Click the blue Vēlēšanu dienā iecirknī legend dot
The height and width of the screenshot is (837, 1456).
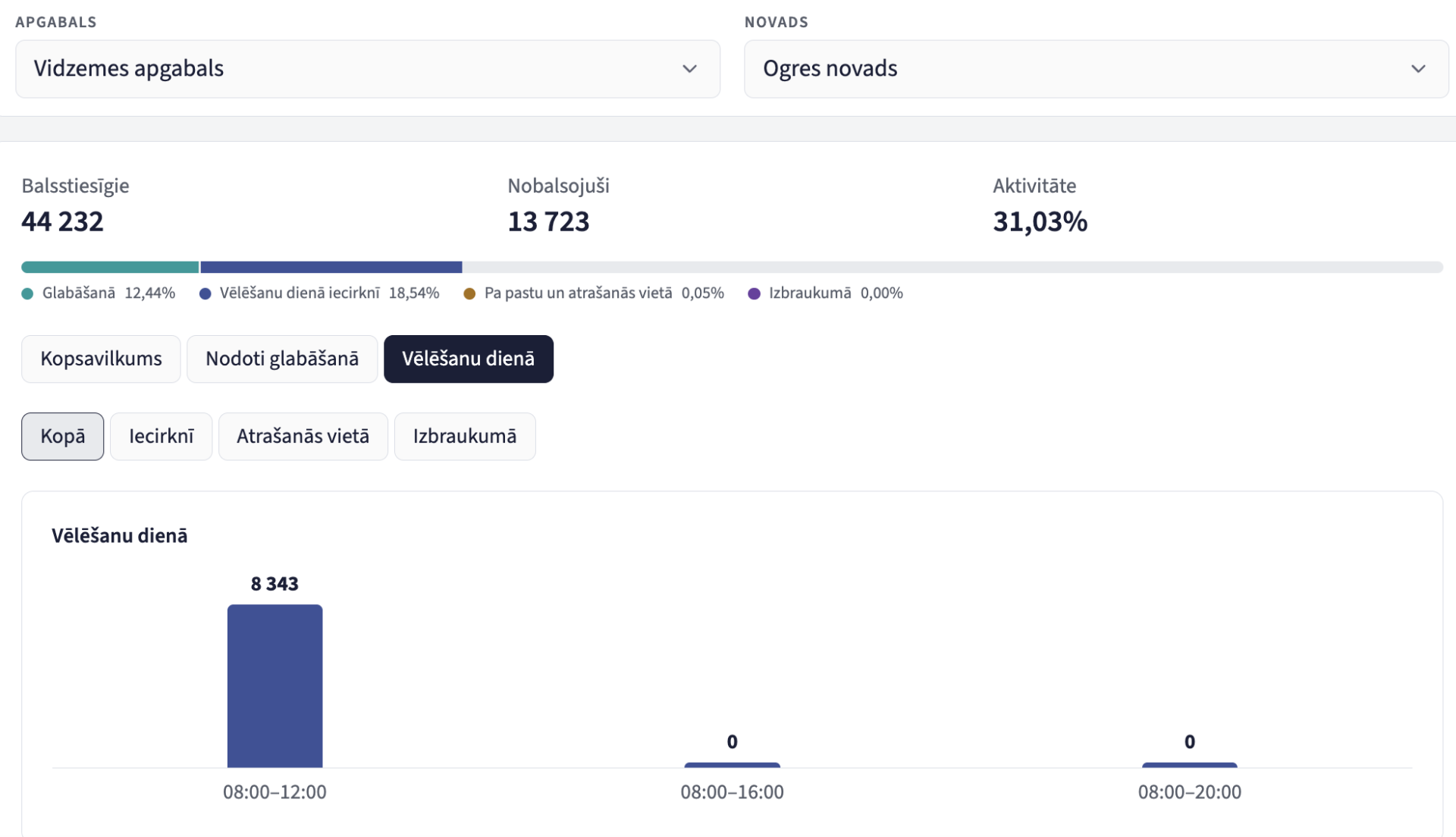pyautogui.click(x=205, y=293)
